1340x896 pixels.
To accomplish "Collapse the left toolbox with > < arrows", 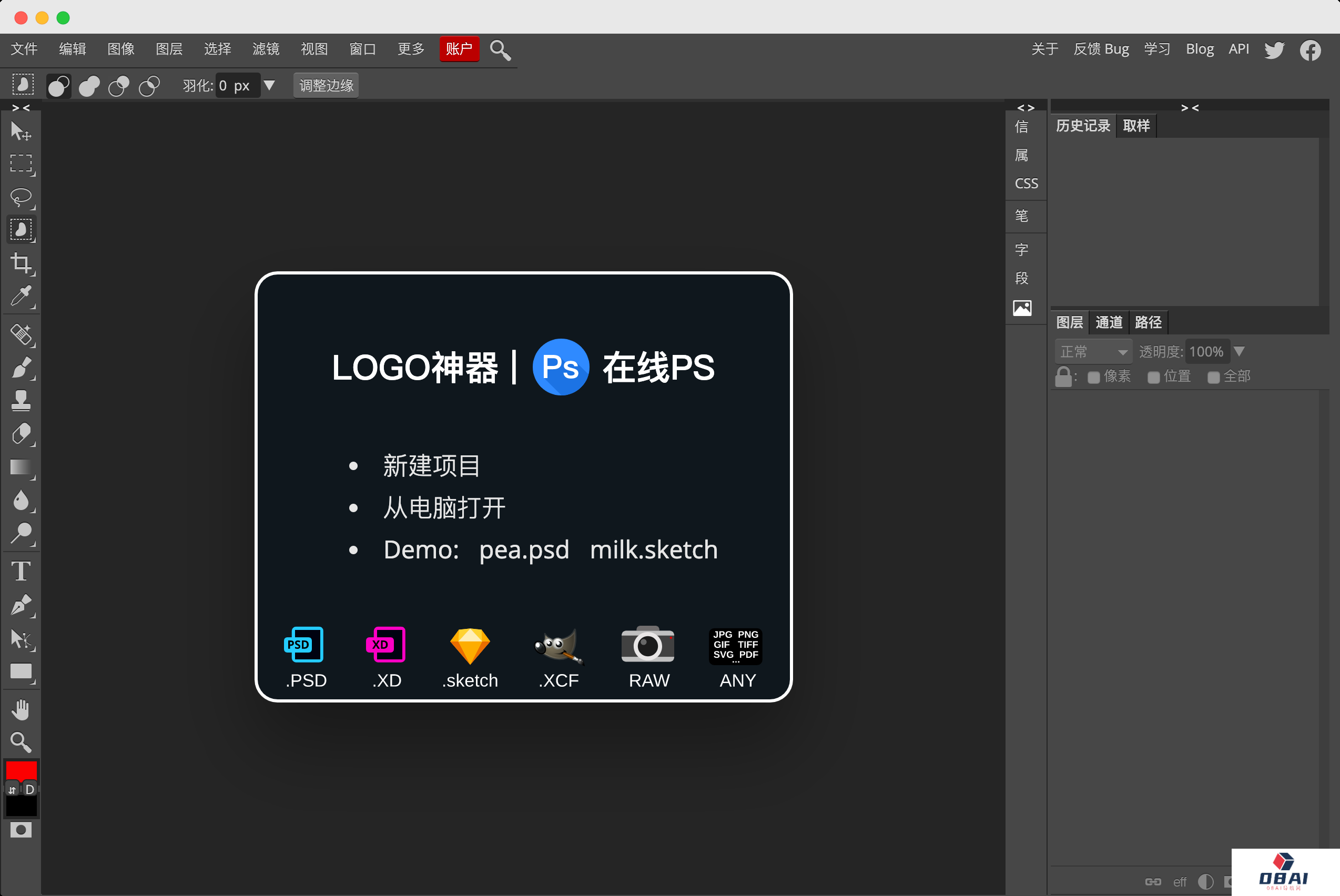I will (21, 107).
